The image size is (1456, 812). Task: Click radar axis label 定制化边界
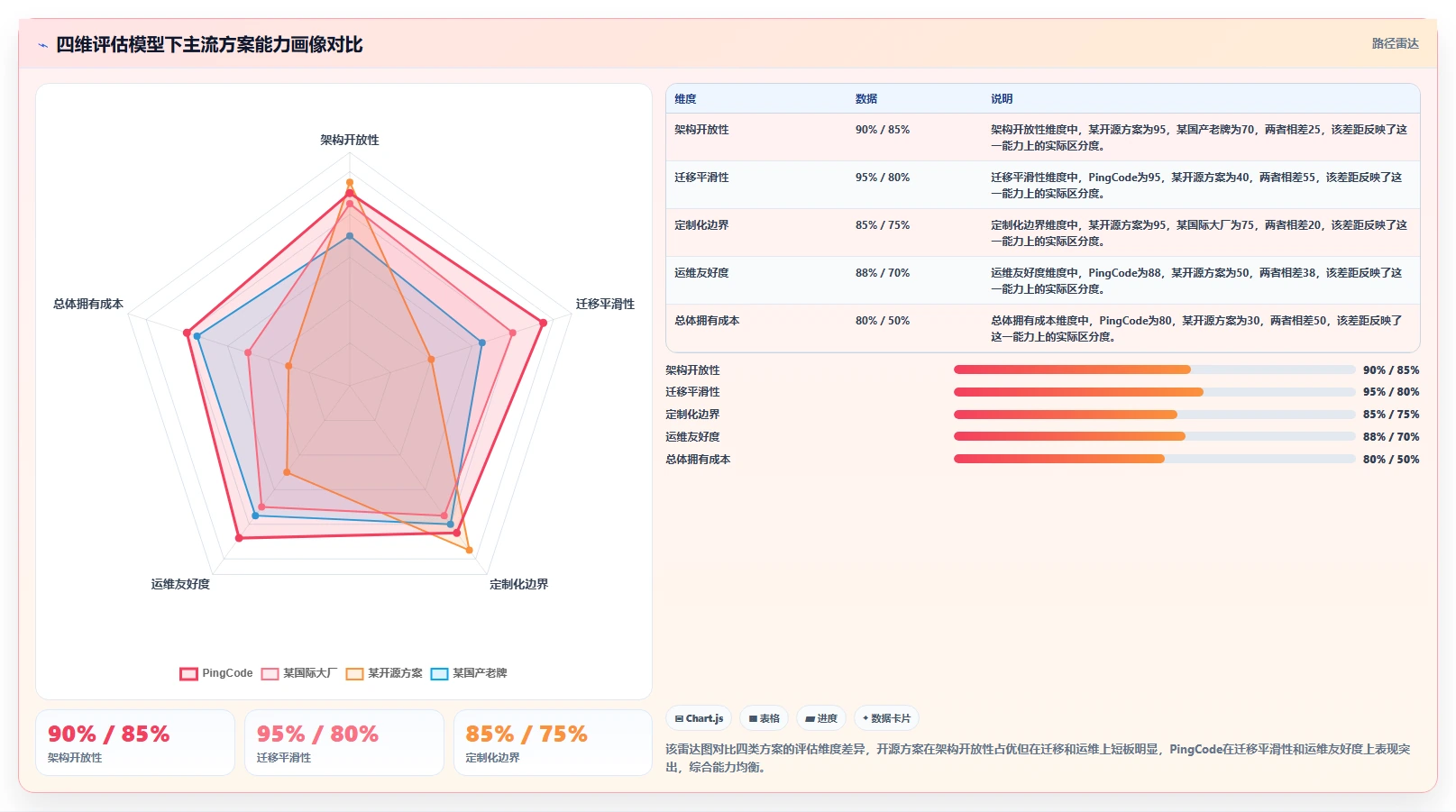coord(518,584)
